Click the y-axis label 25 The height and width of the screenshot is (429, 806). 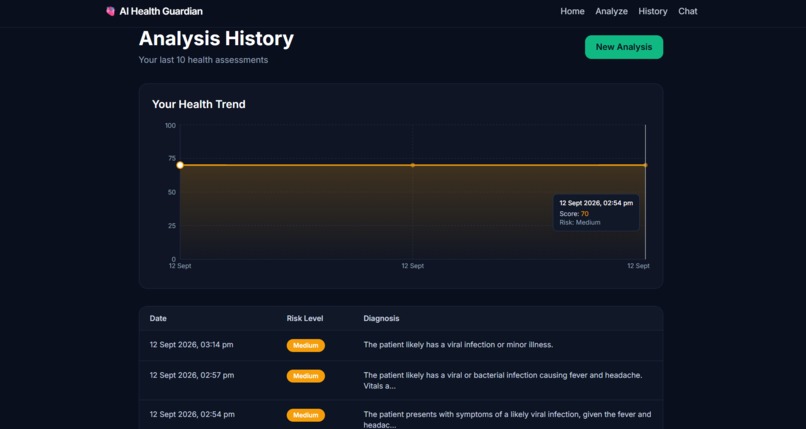[x=172, y=226]
